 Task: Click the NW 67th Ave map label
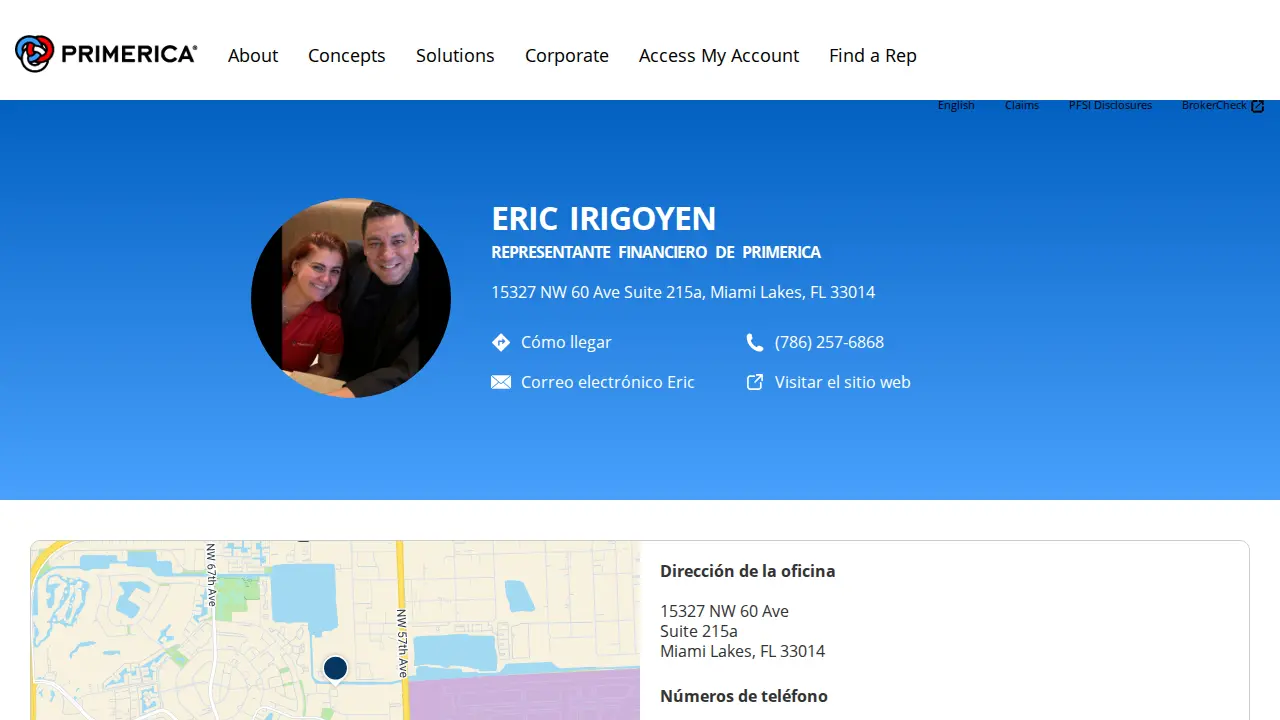point(211,575)
